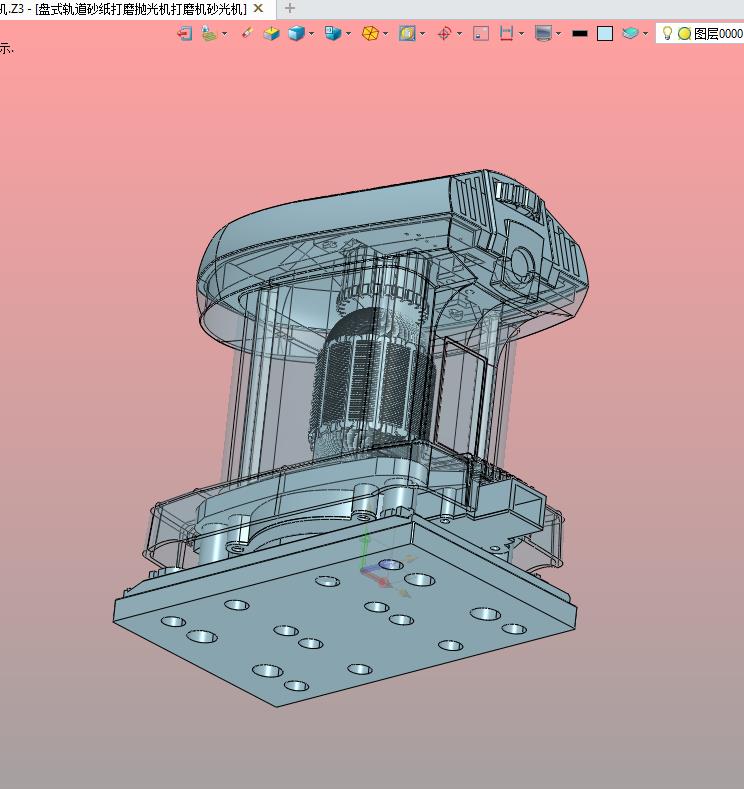Image resolution: width=744 pixels, height=789 pixels.
Task: Open the dimension bracket dropdown arrow
Action: [x=521, y=34]
